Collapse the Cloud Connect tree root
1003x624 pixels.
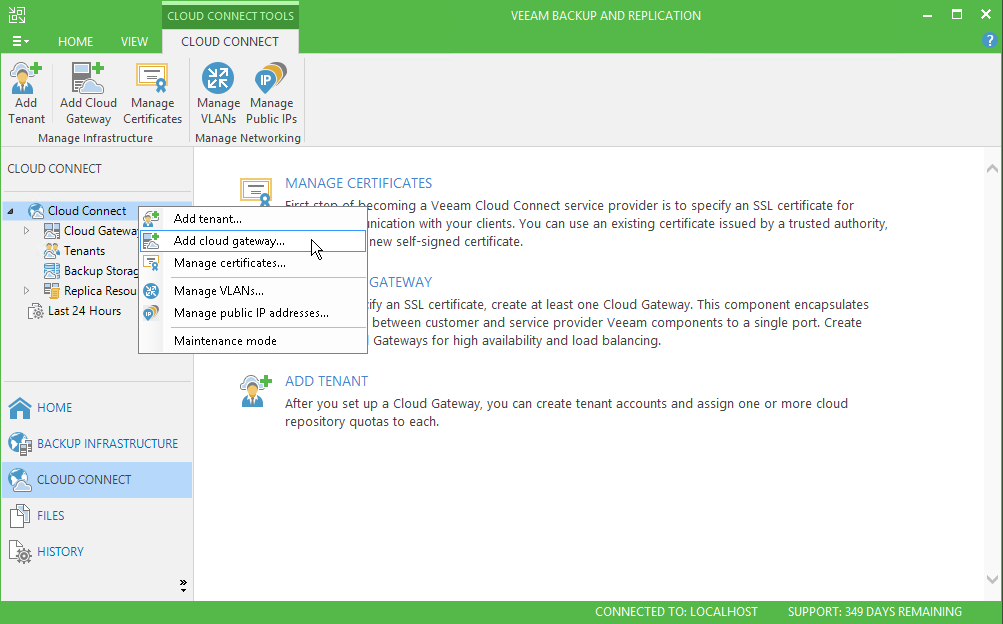pyautogui.click(x=10, y=211)
